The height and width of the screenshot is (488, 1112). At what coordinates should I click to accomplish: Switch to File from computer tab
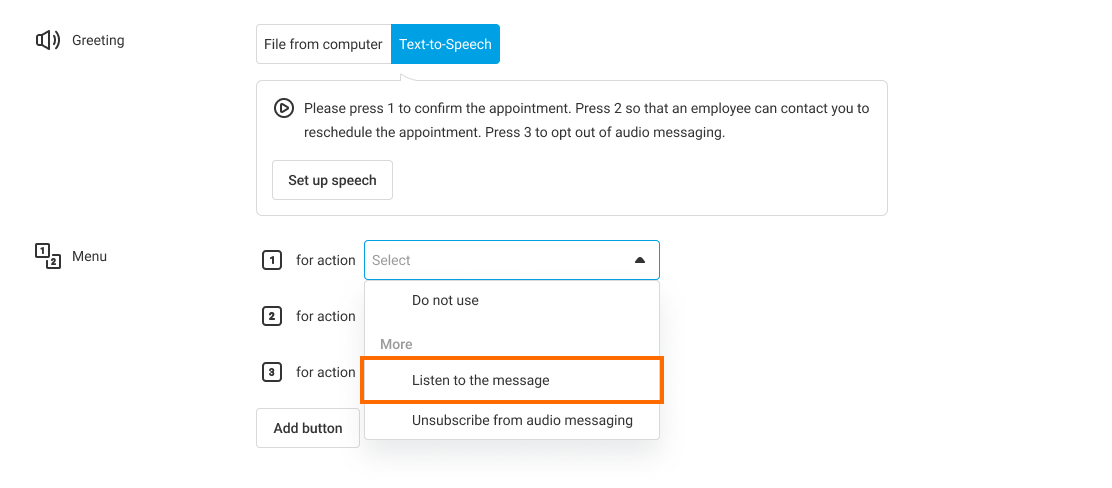coord(323,44)
